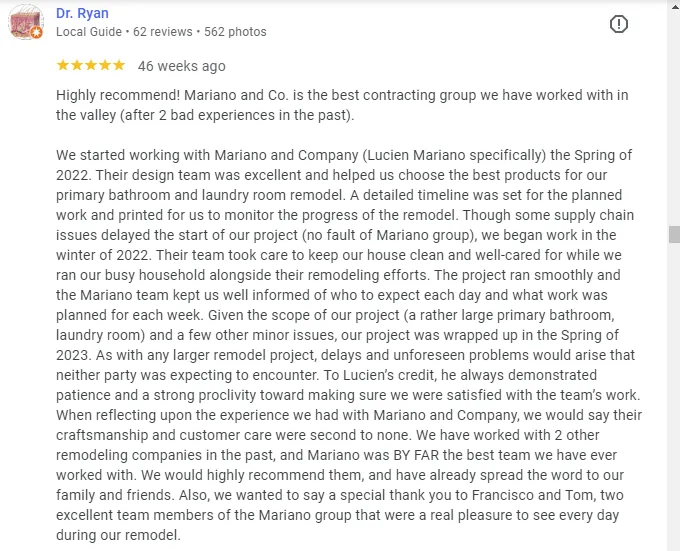The width and height of the screenshot is (680, 551).
Task: Click the "Highly recommend!" opening sentence
Action: [110, 95]
